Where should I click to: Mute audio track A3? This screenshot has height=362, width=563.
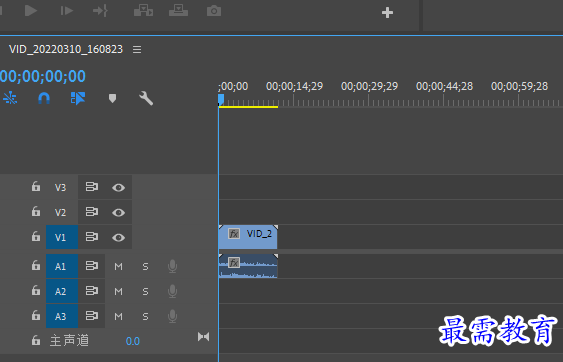coord(118,316)
